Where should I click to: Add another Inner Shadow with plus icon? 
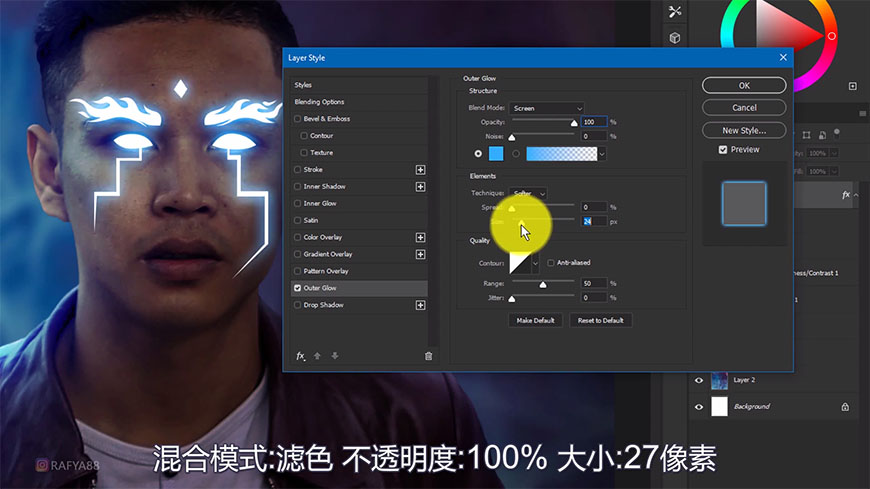[x=421, y=187]
